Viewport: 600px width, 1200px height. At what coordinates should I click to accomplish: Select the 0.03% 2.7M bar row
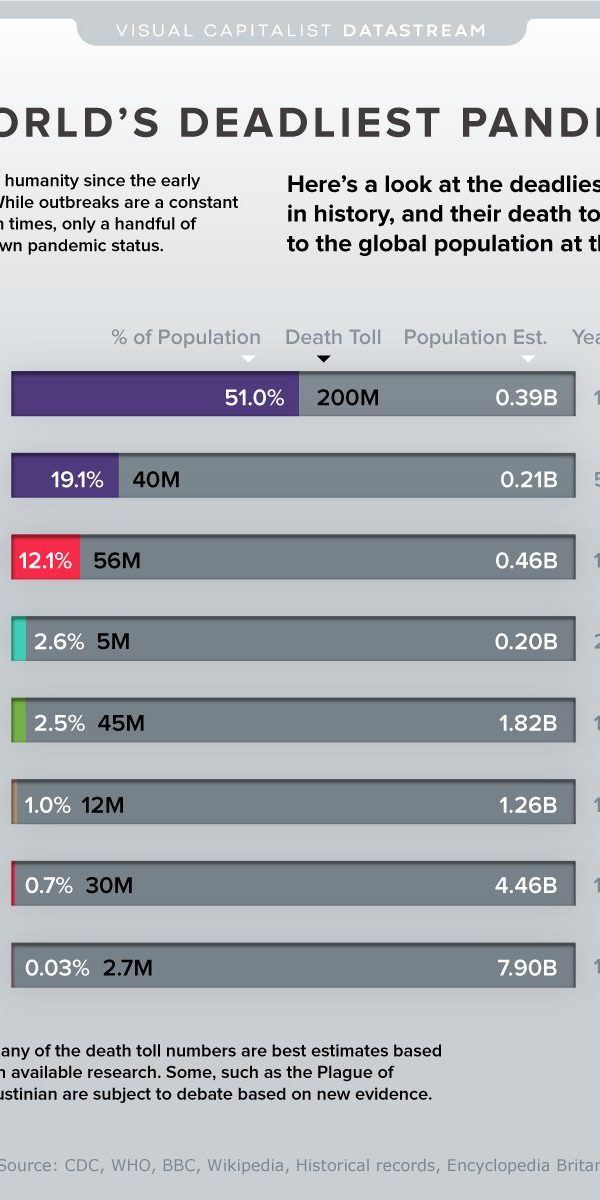coord(290,966)
